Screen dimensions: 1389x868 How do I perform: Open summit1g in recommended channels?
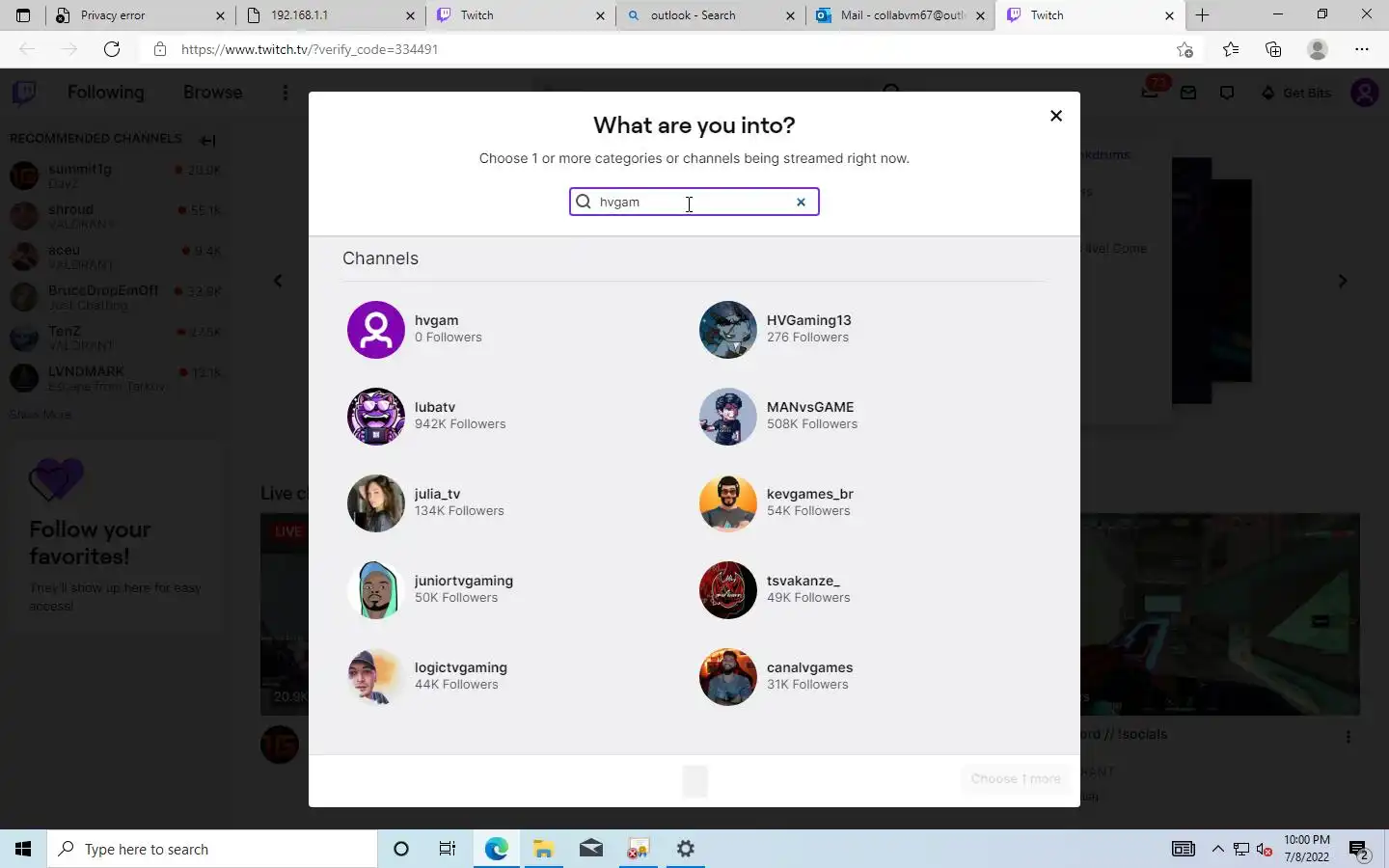pyautogui.click(x=116, y=176)
